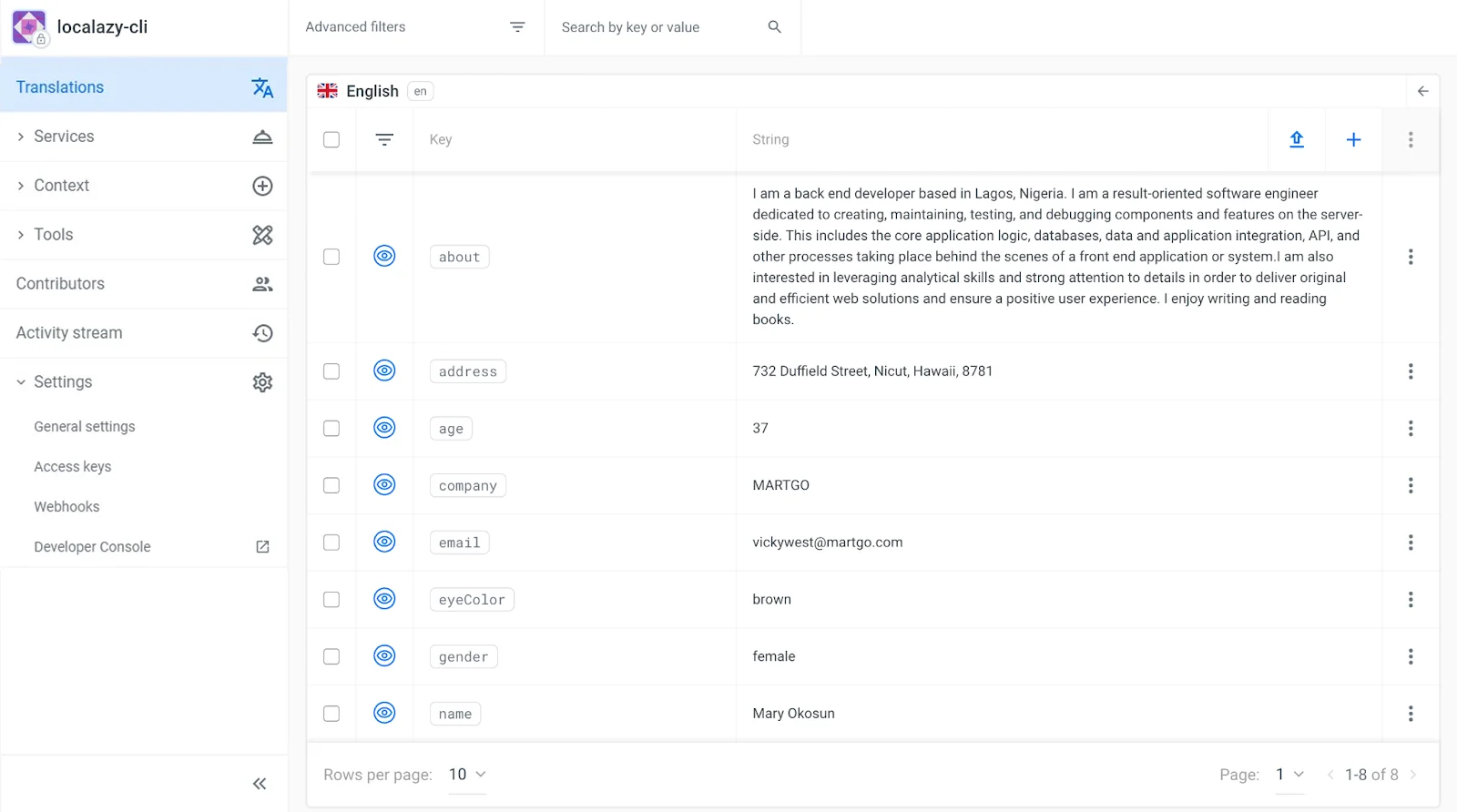The image size is (1457, 812).
Task: Open the Contributors menu item
Action: (60, 284)
